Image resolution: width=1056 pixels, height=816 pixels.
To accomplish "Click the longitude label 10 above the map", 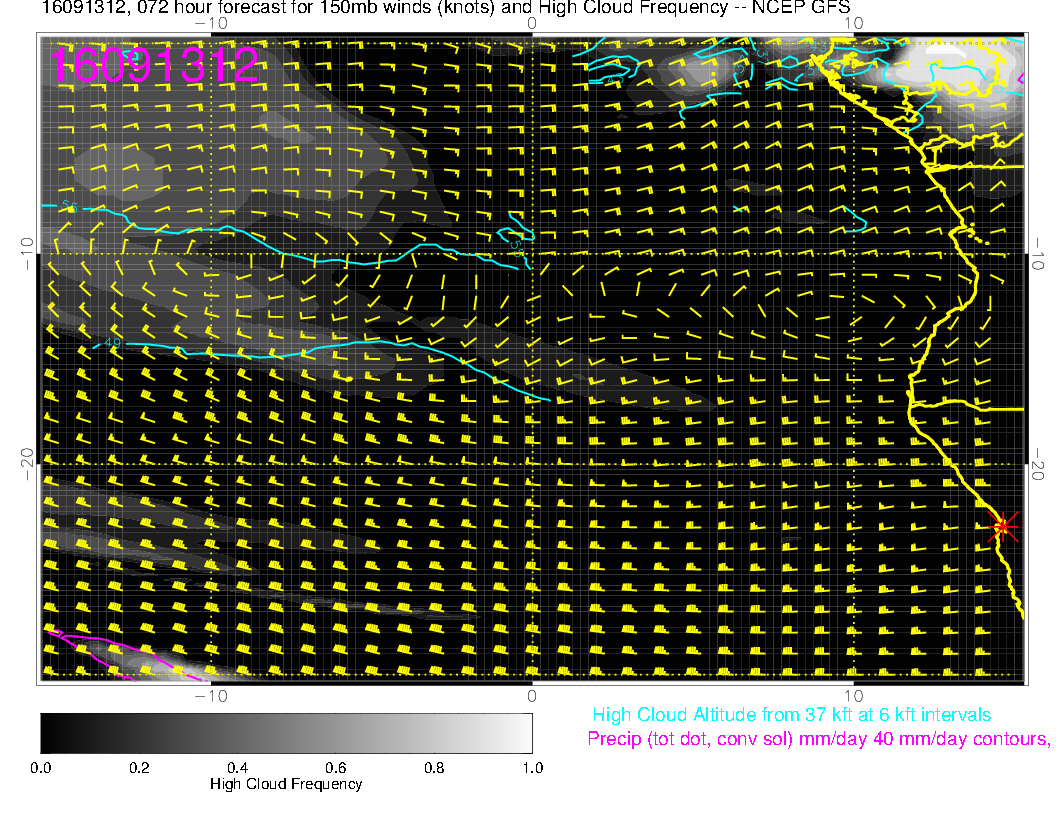I will 853,24.
